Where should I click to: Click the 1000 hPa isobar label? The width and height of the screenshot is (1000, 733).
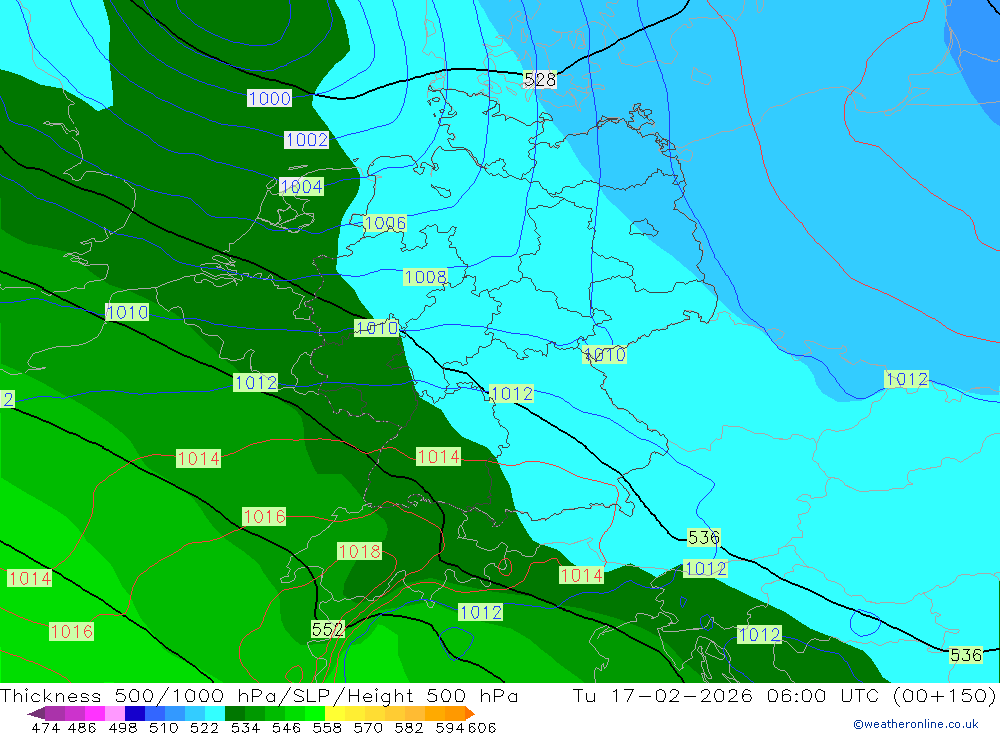point(270,98)
